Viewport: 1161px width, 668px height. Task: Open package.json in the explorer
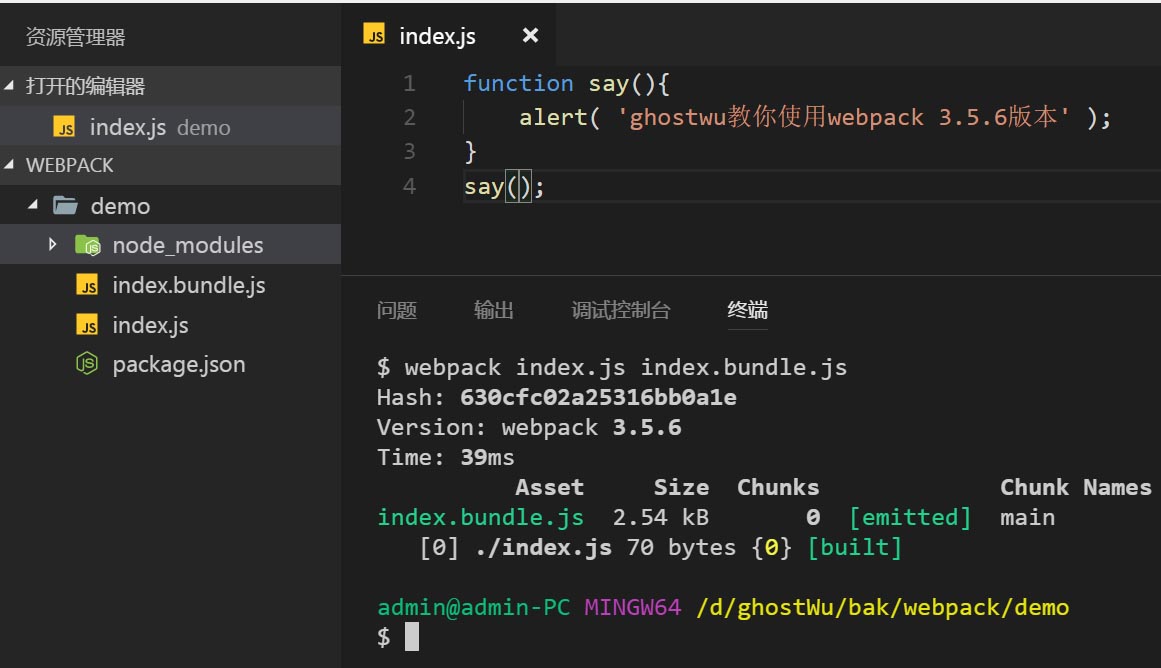coord(178,365)
